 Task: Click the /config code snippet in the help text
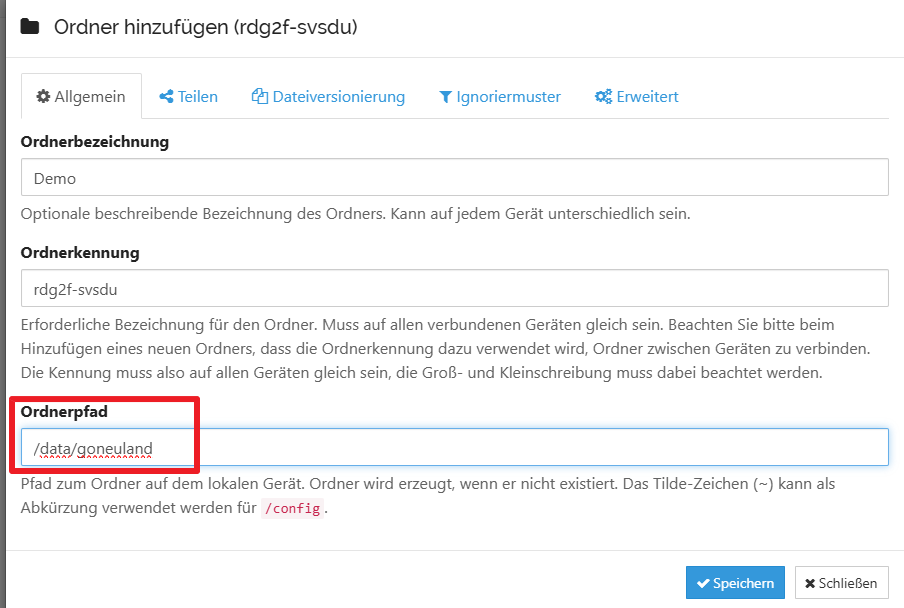coord(291,508)
